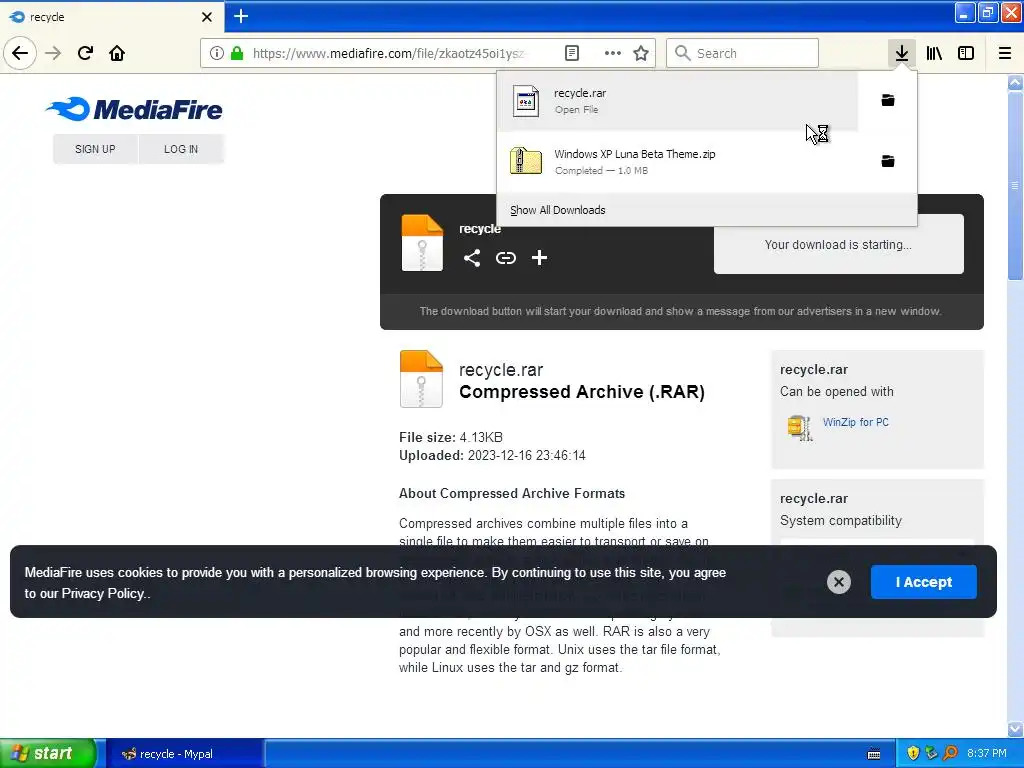Copy link with the chain icon

click(x=505, y=258)
